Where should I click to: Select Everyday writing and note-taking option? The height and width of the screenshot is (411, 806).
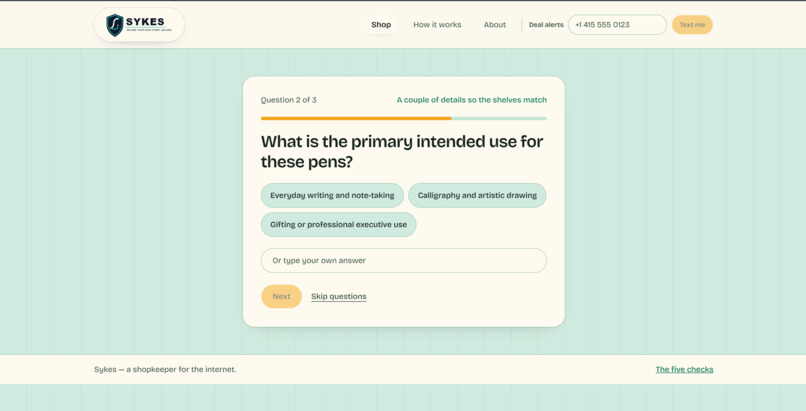[x=332, y=195]
